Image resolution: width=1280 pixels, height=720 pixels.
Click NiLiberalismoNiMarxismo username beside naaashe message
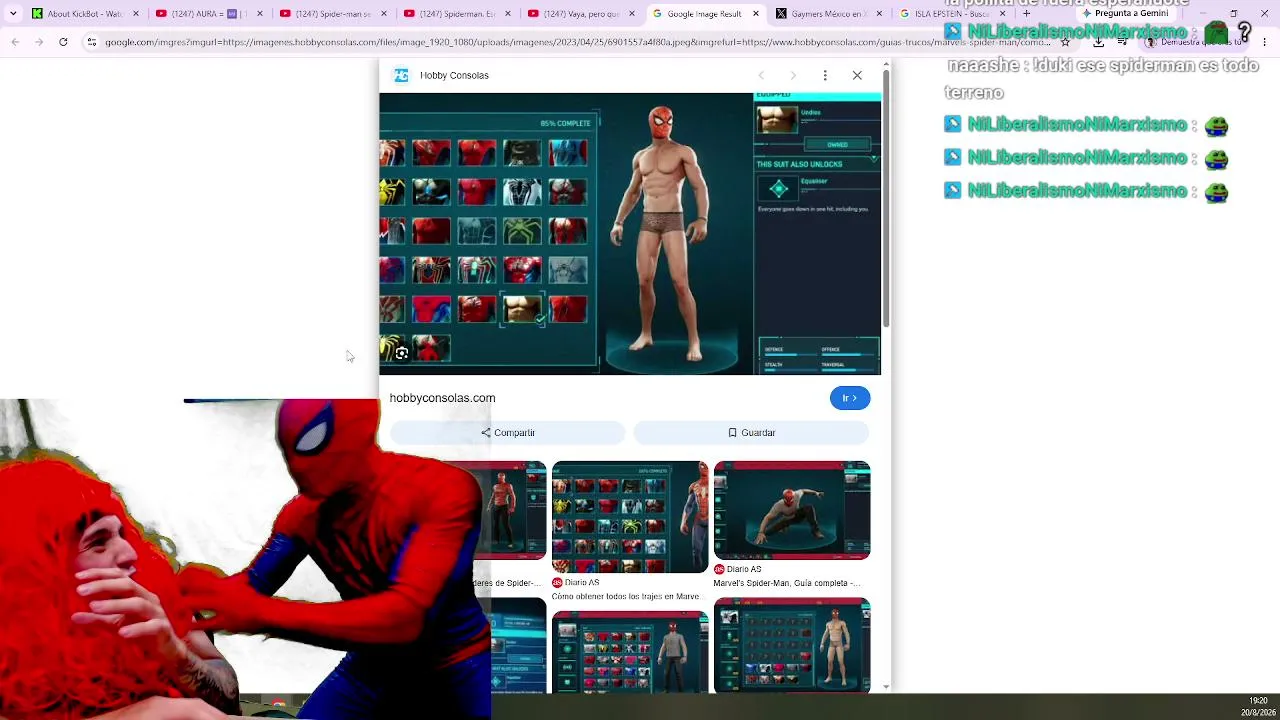[x=1077, y=32]
